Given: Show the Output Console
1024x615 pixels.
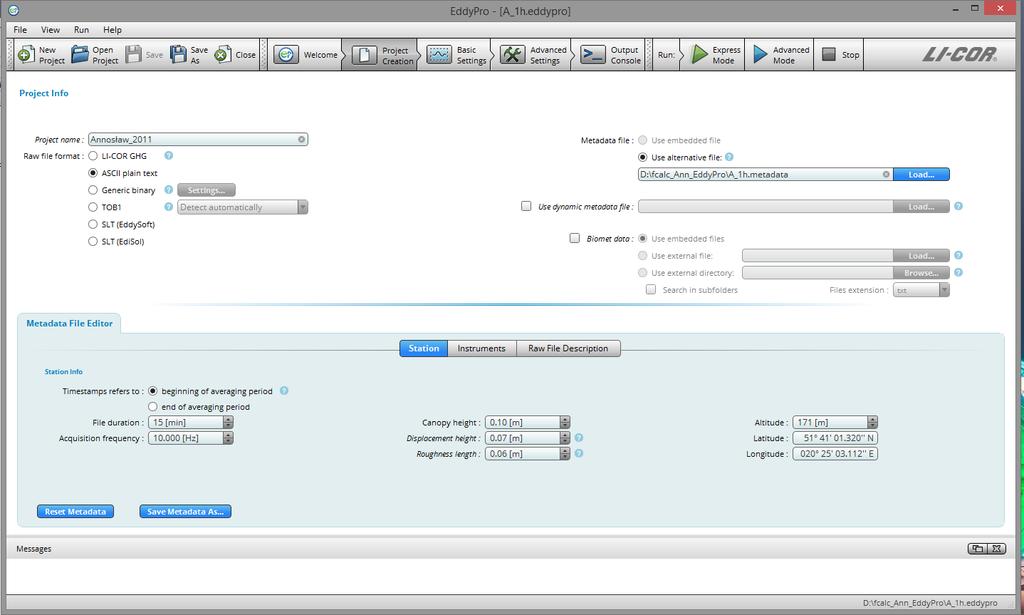Looking at the screenshot, I should coord(610,55).
